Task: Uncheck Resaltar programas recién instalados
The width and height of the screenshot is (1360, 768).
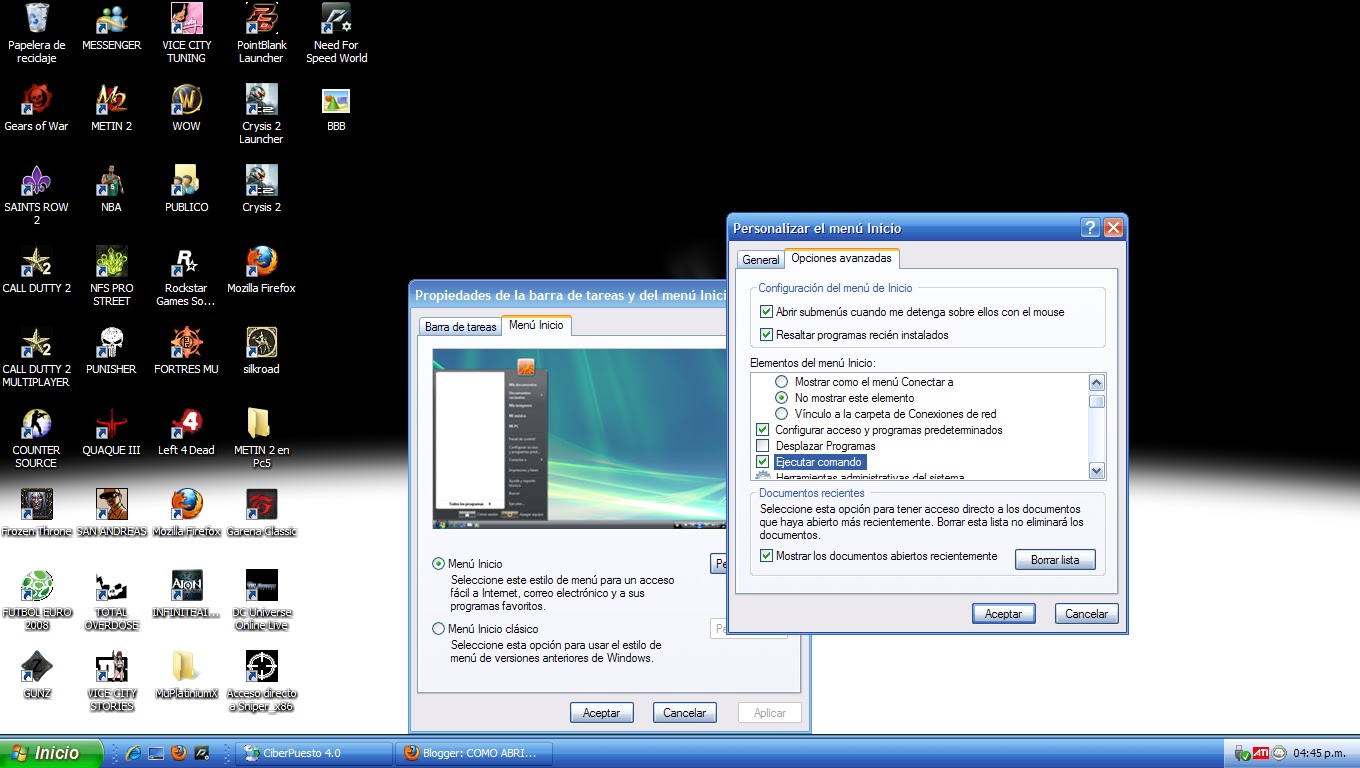Action: (766, 335)
